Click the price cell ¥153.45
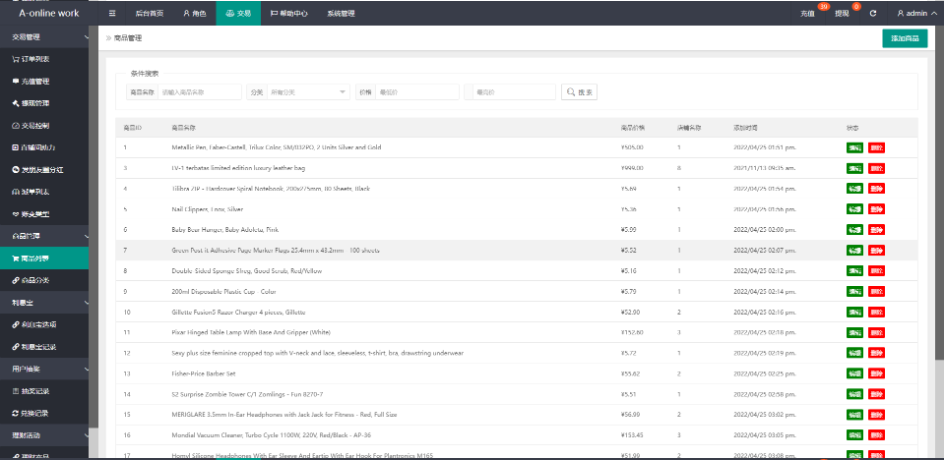The image size is (944, 460). 632,435
